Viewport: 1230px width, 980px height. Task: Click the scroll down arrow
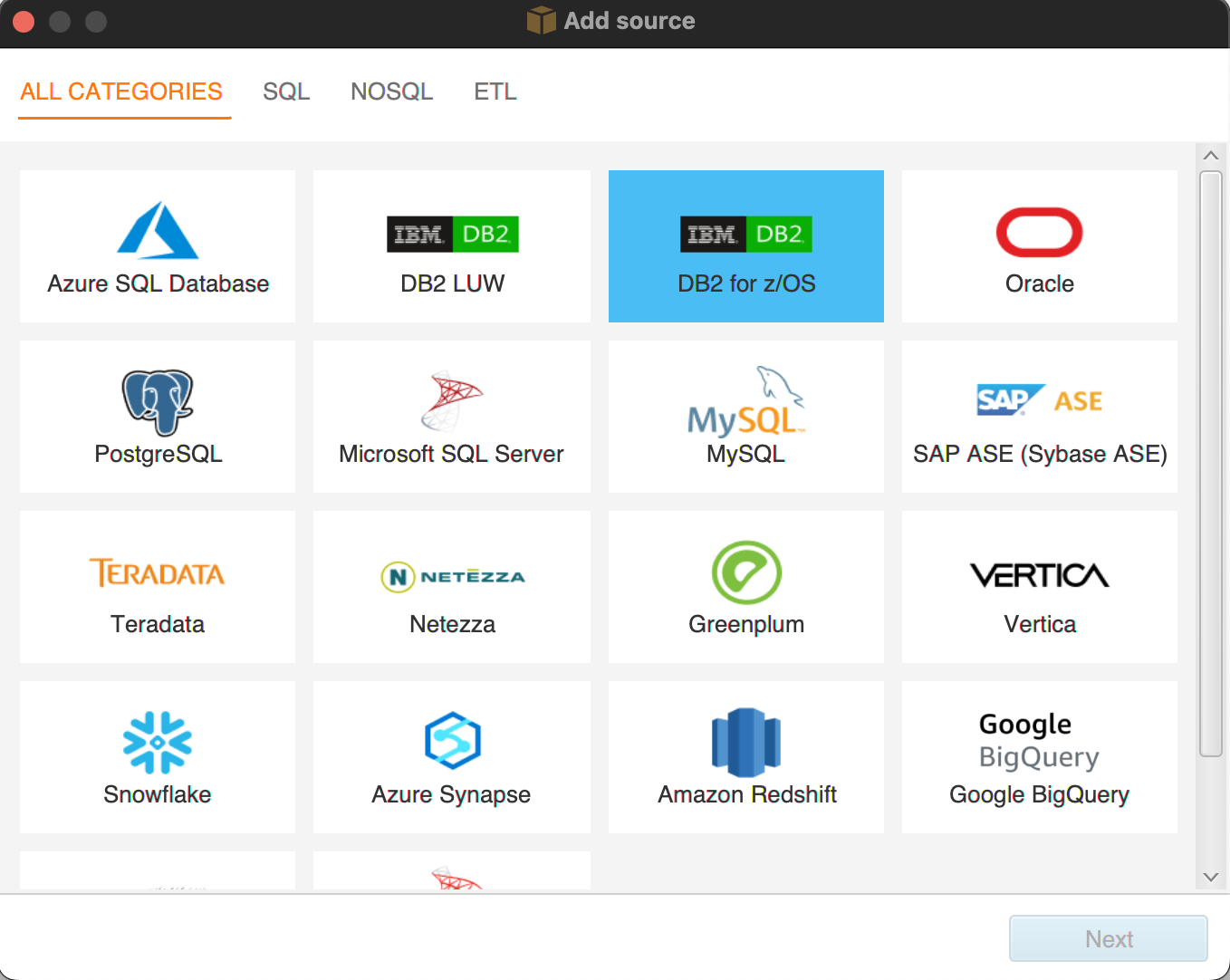pos(1211,877)
